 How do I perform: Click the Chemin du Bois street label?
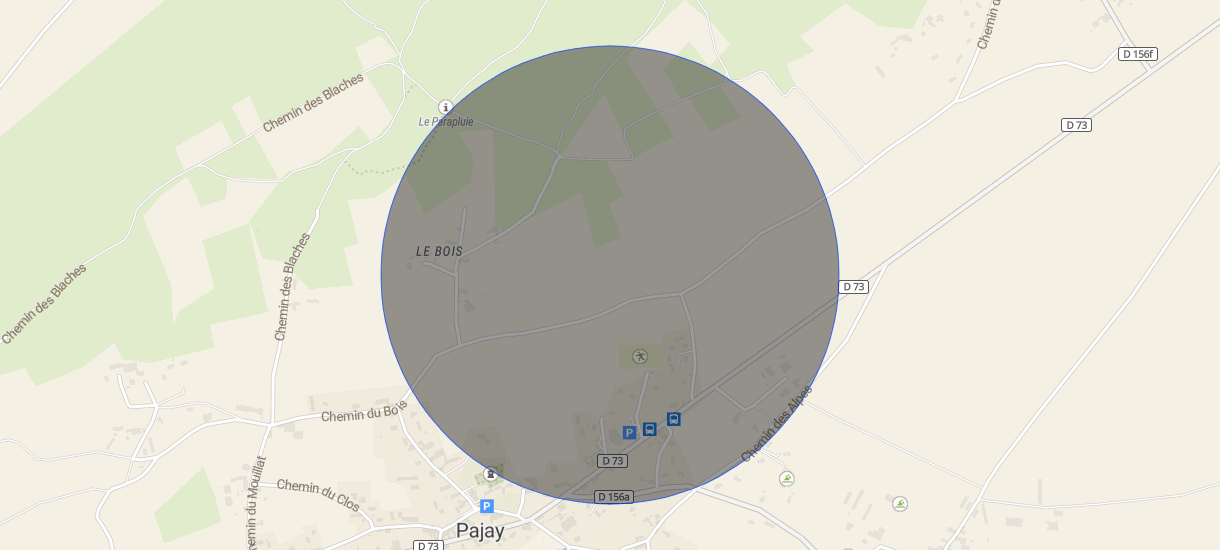[365, 412]
